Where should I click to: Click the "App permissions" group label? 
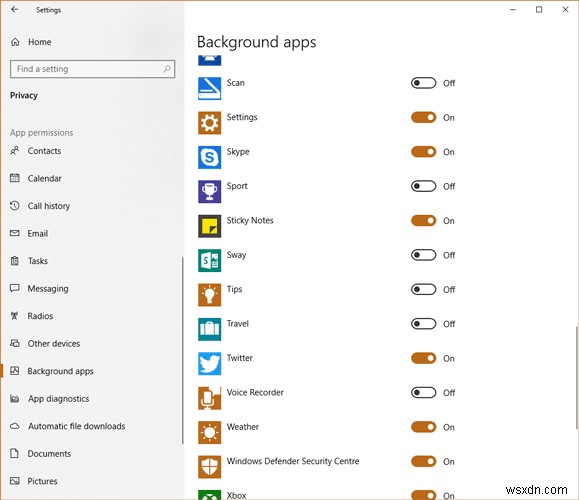[x=41, y=133]
